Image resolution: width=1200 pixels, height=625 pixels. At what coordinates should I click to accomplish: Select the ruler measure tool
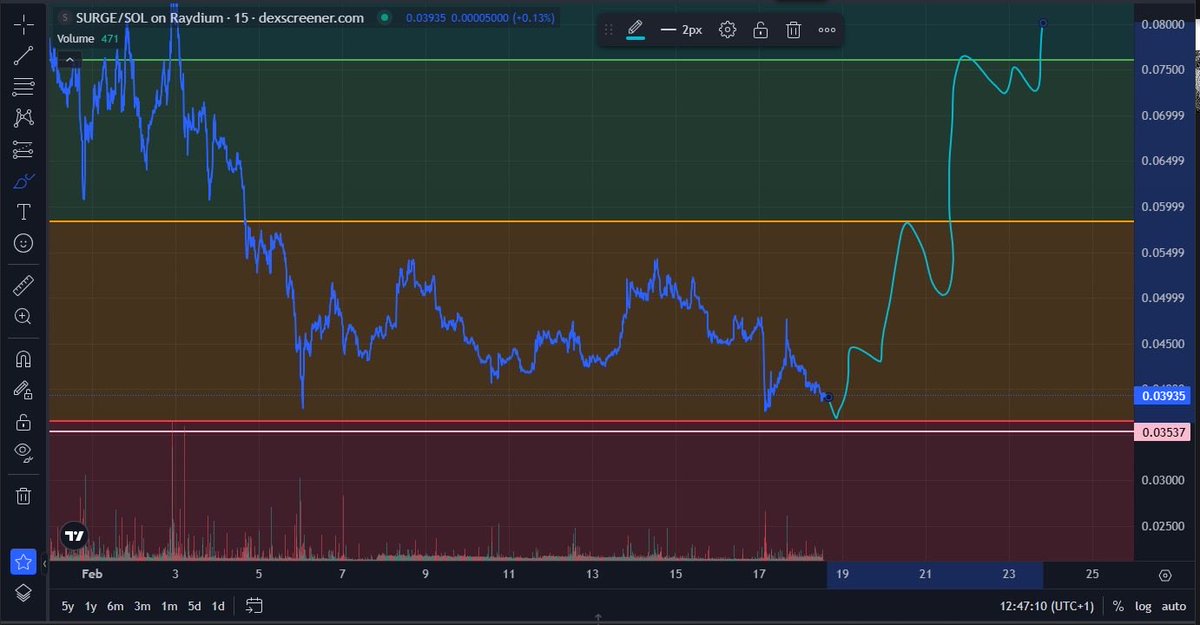(x=24, y=286)
